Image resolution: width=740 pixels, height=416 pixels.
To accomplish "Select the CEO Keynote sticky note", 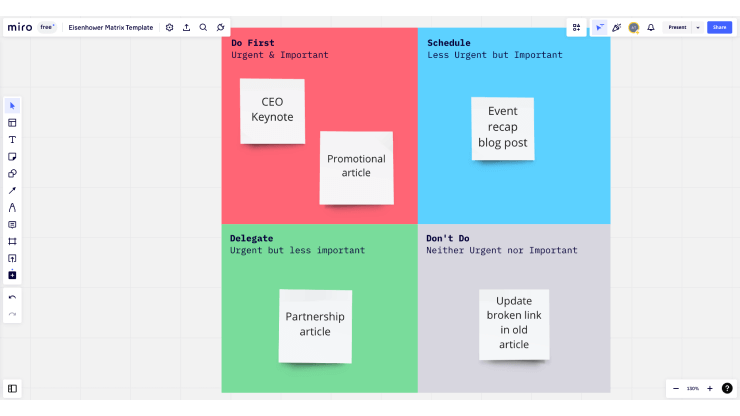I will [x=272, y=111].
